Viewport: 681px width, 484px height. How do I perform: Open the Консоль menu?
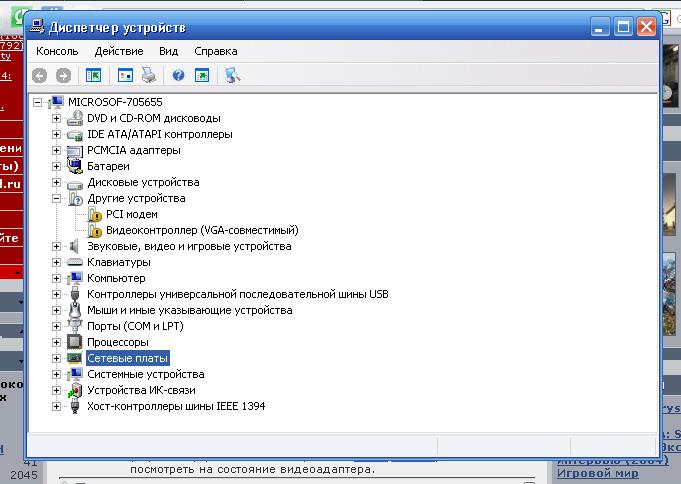click(57, 51)
